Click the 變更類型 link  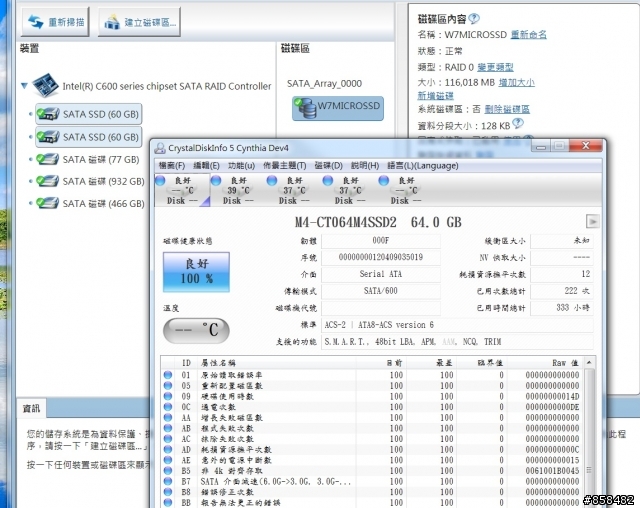(495, 67)
